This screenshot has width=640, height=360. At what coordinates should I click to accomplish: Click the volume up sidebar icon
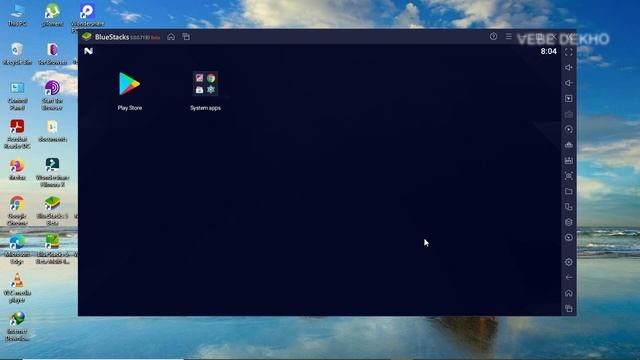(x=569, y=67)
